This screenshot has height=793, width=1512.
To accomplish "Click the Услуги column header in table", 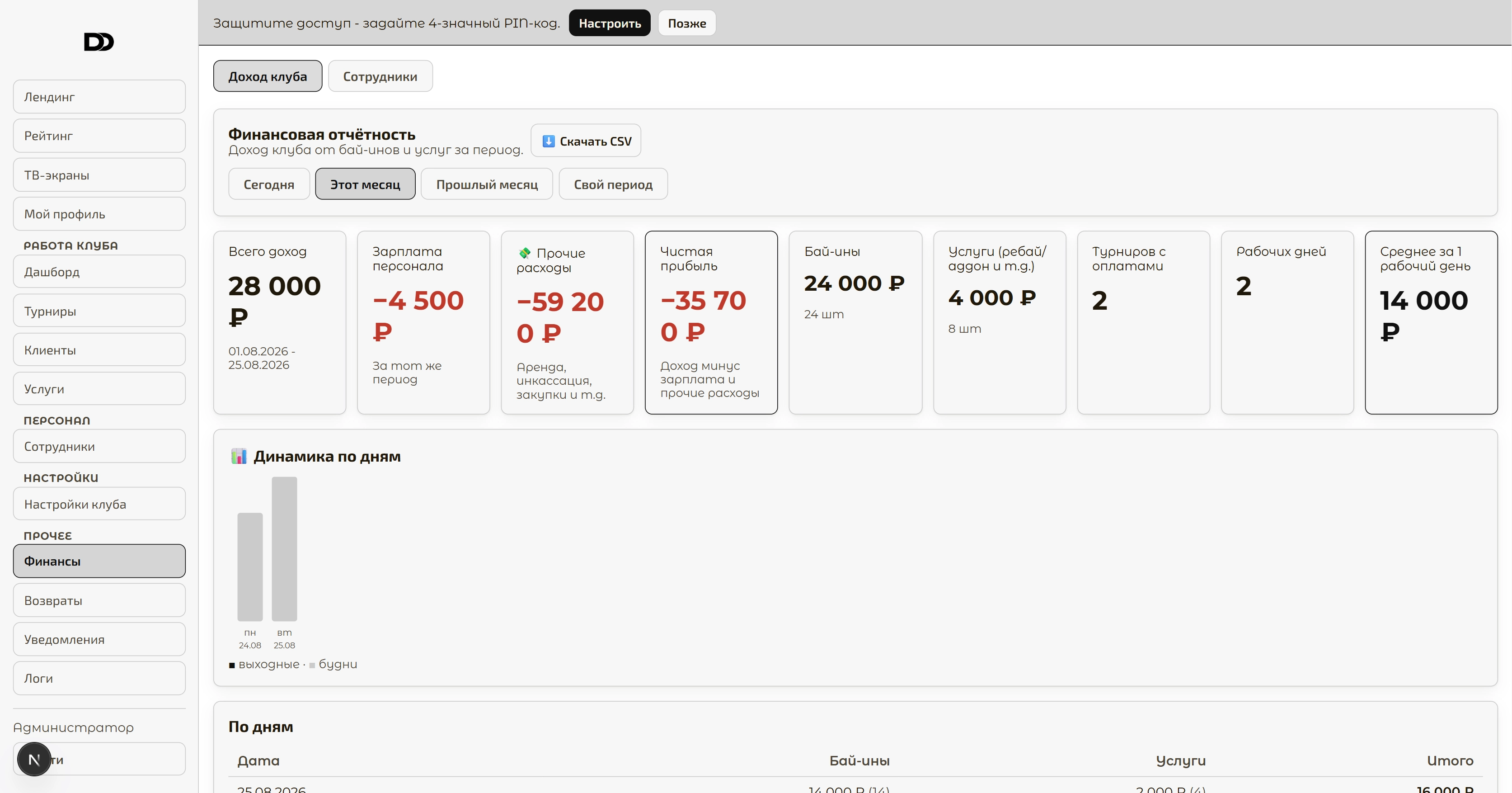I will 1180,761.
